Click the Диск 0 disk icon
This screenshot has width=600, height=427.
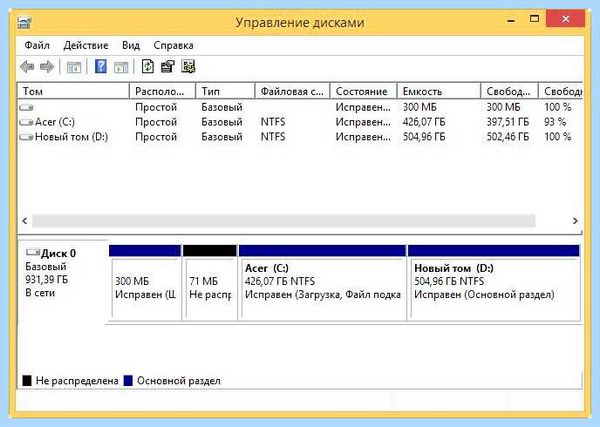pos(33,252)
